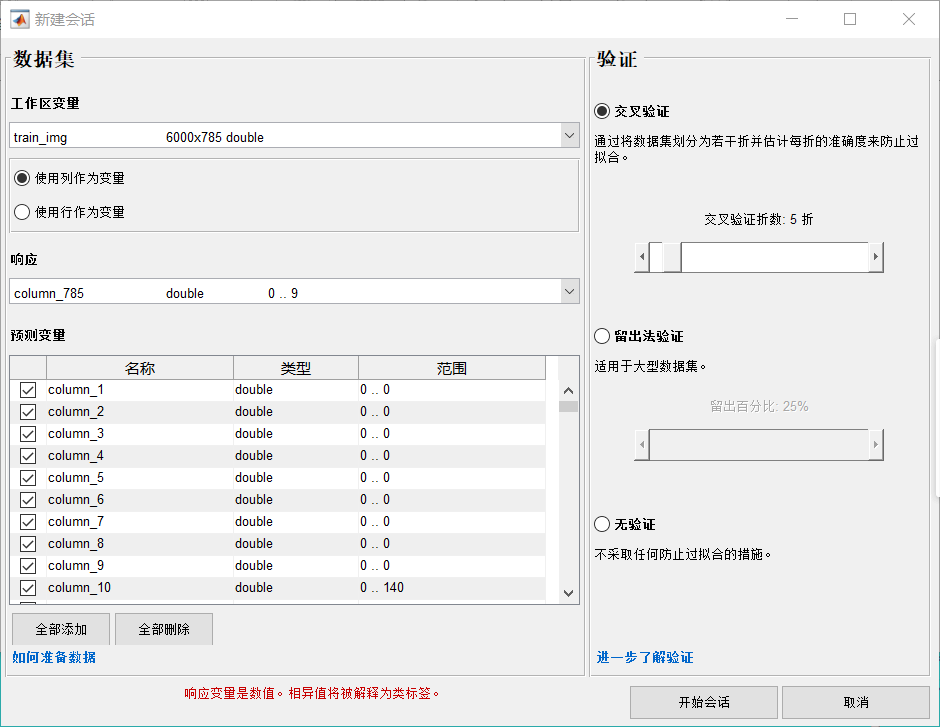Click the column_5 double type cell
940x727 pixels.
(296, 478)
